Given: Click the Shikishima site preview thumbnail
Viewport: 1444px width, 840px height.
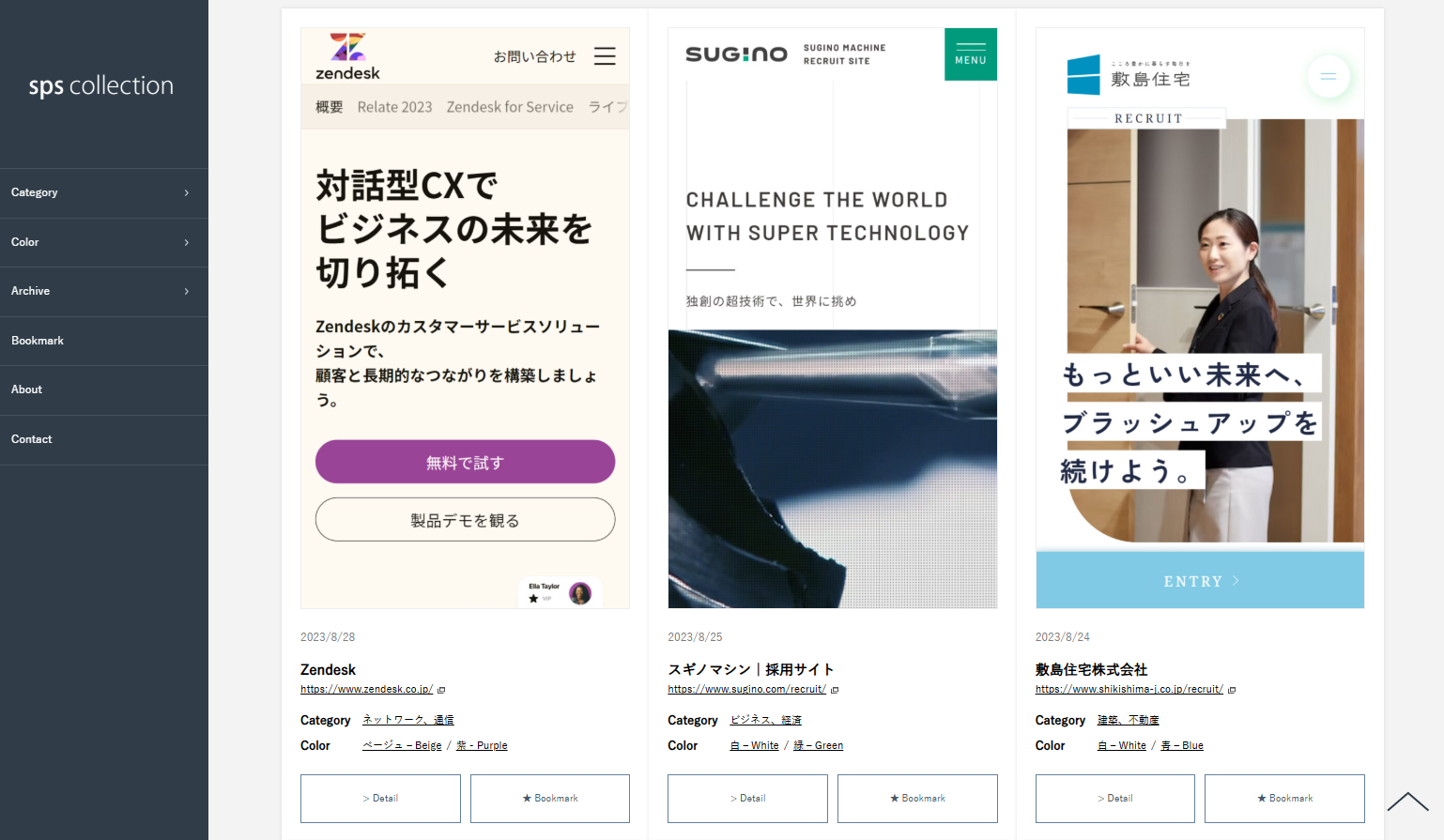Looking at the screenshot, I should (1200, 318).
